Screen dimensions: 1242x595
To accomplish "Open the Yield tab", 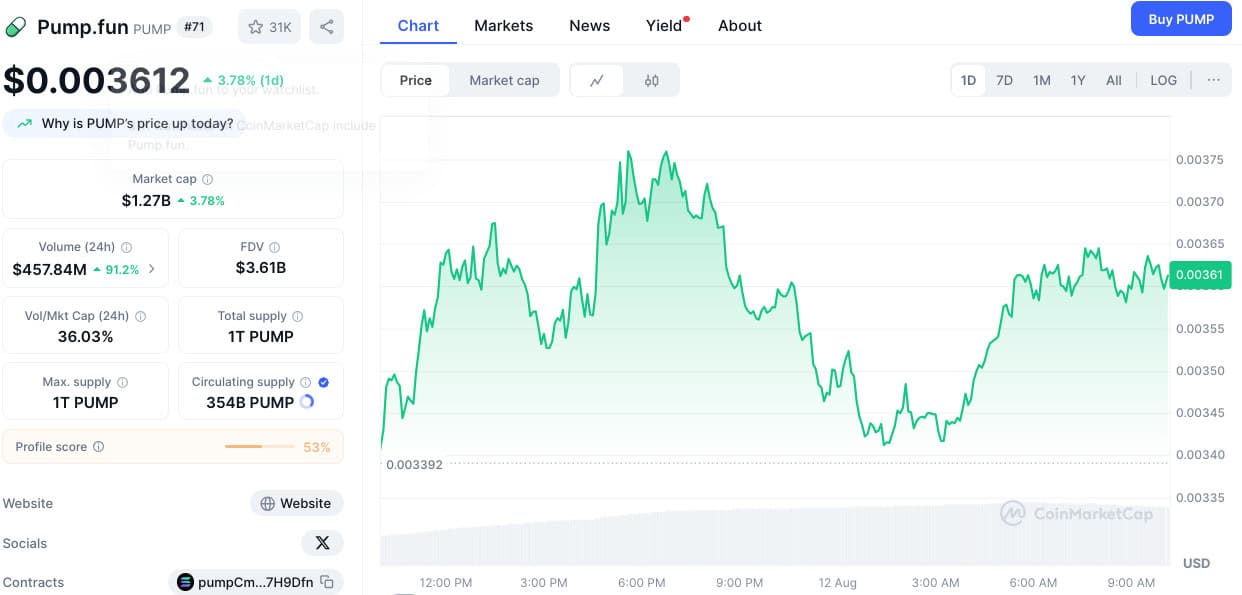I will (x=664, y=25).
